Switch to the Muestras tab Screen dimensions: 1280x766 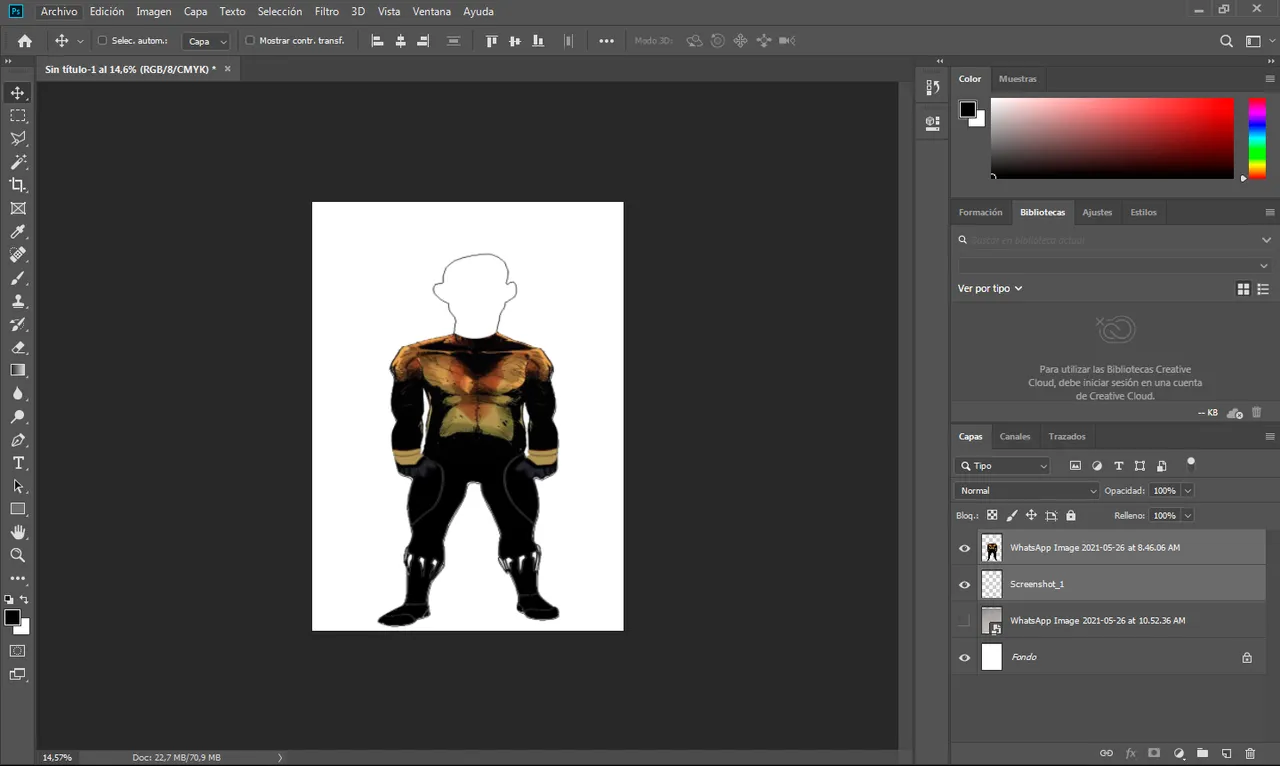click(1018, 79)
